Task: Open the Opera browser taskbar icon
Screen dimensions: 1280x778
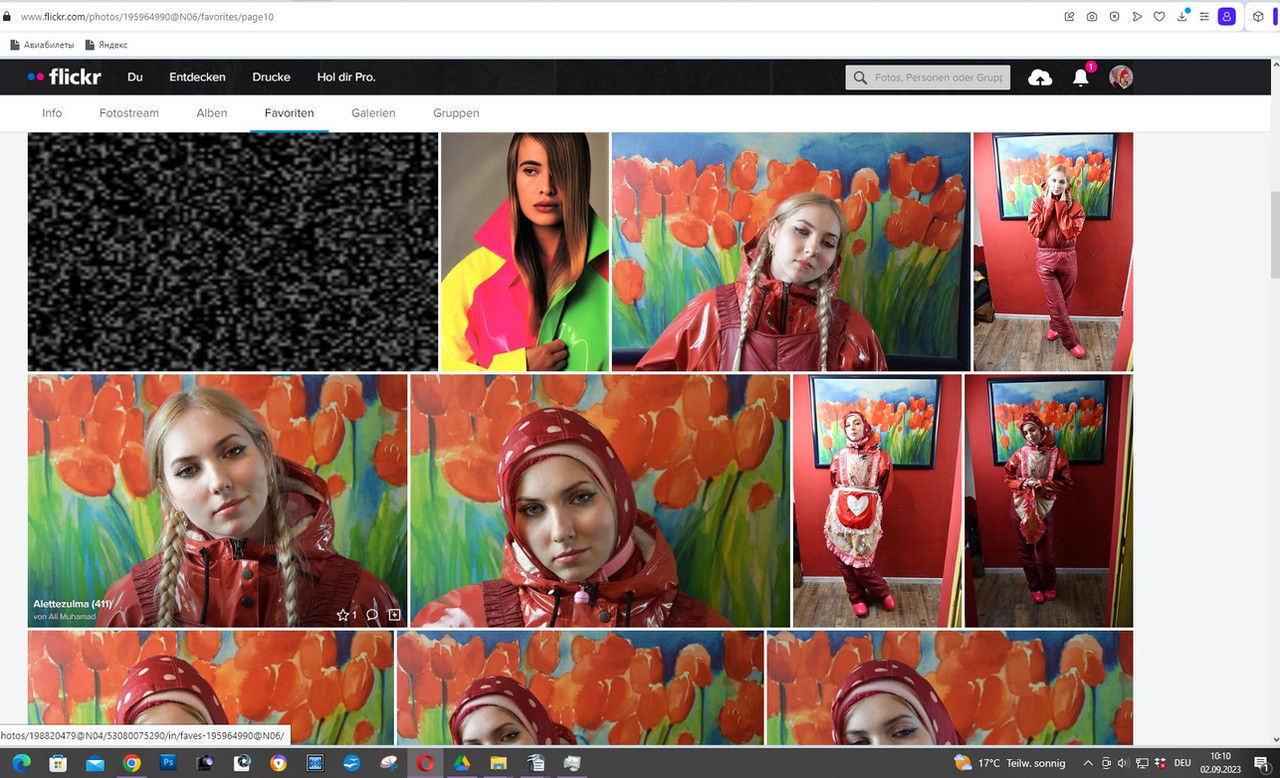Action: point(425,763)
